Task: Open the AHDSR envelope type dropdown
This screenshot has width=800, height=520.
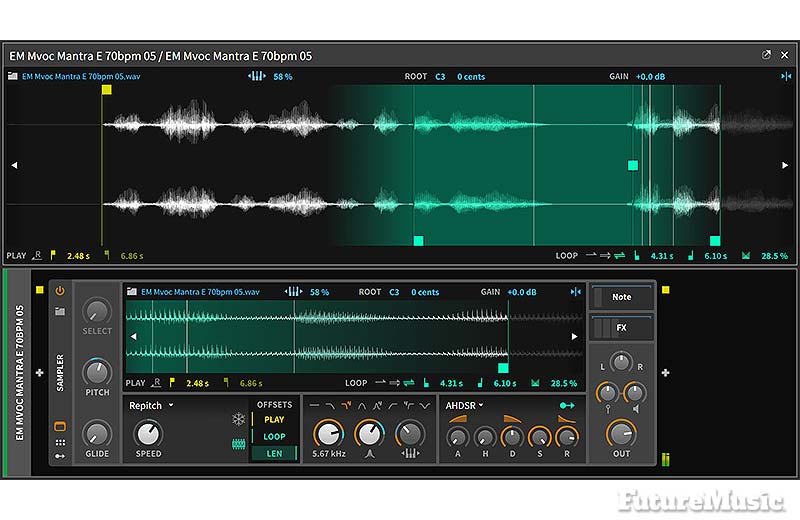Action: (464, 406)
